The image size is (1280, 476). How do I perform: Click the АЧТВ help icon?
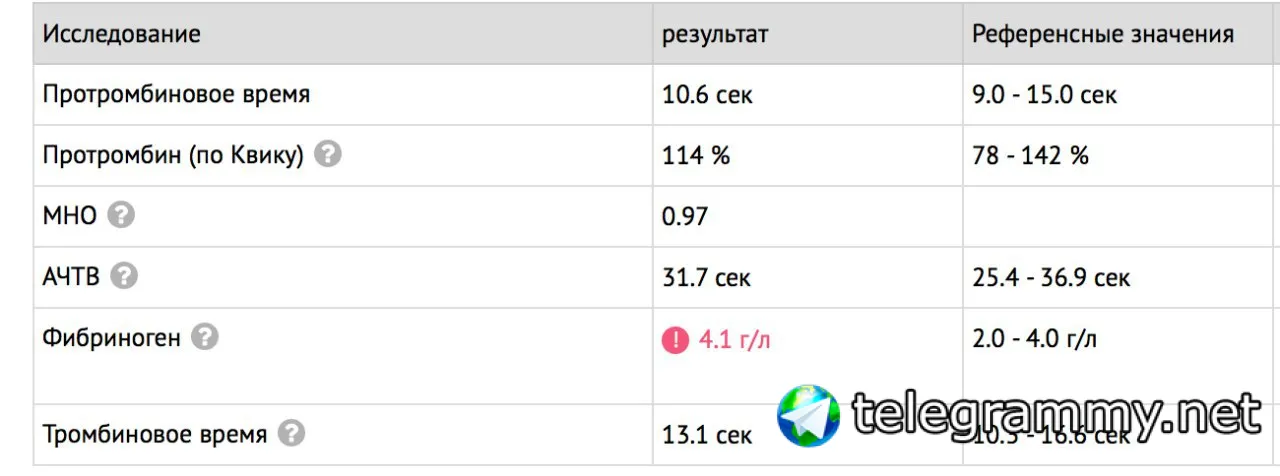[x=124, y=276]
